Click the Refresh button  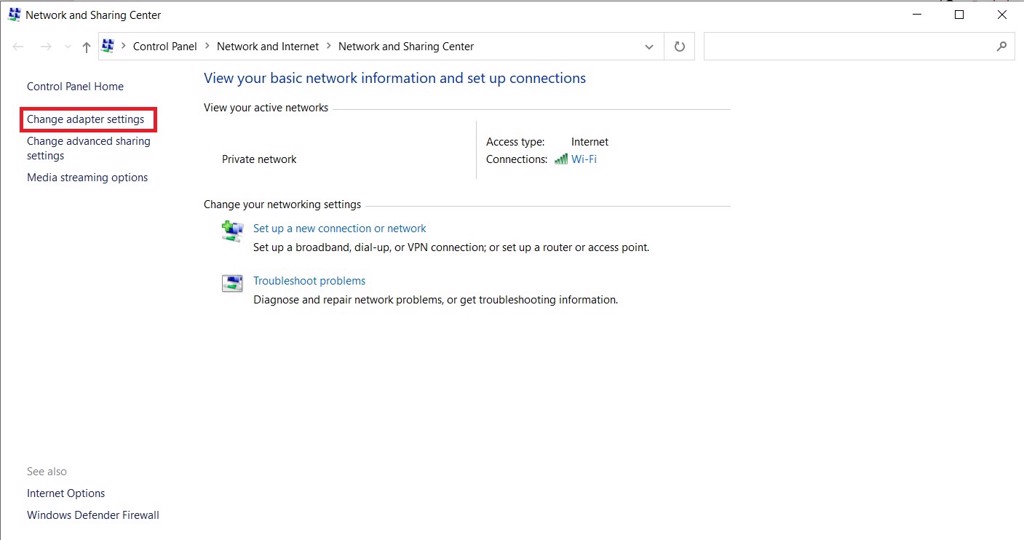(x=680, y=46)
